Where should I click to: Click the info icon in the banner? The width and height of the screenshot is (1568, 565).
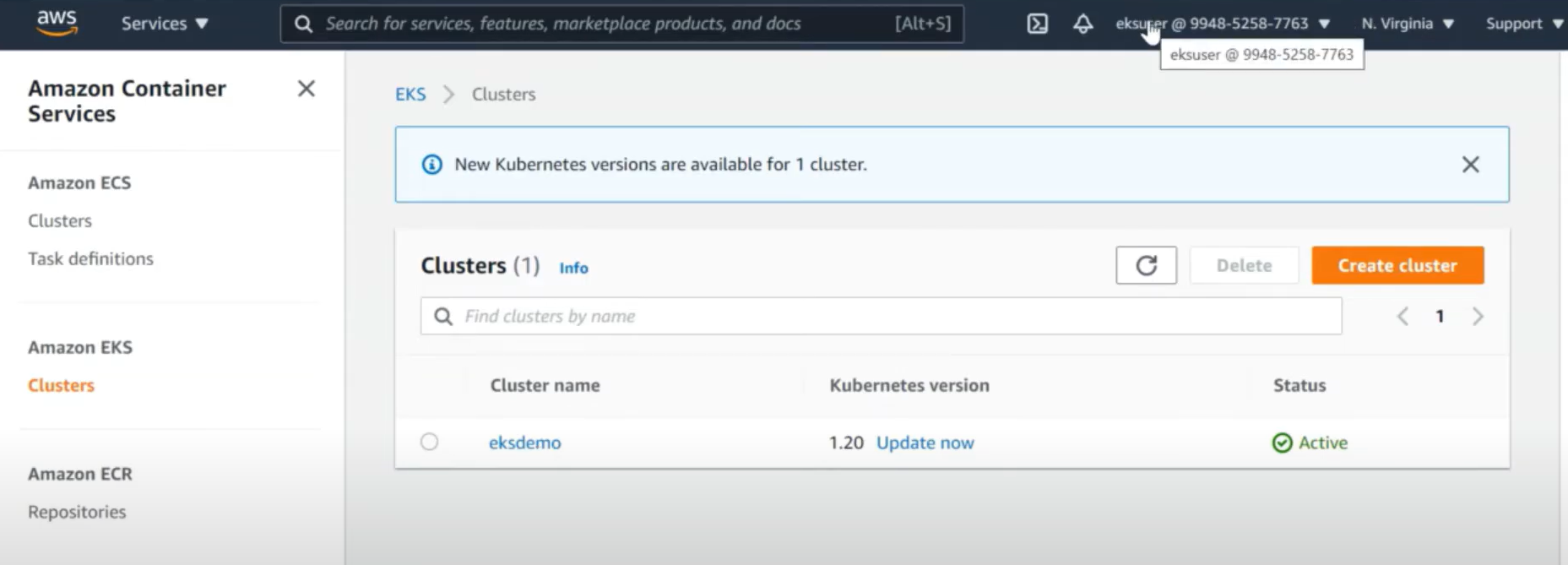pos(431,165)
